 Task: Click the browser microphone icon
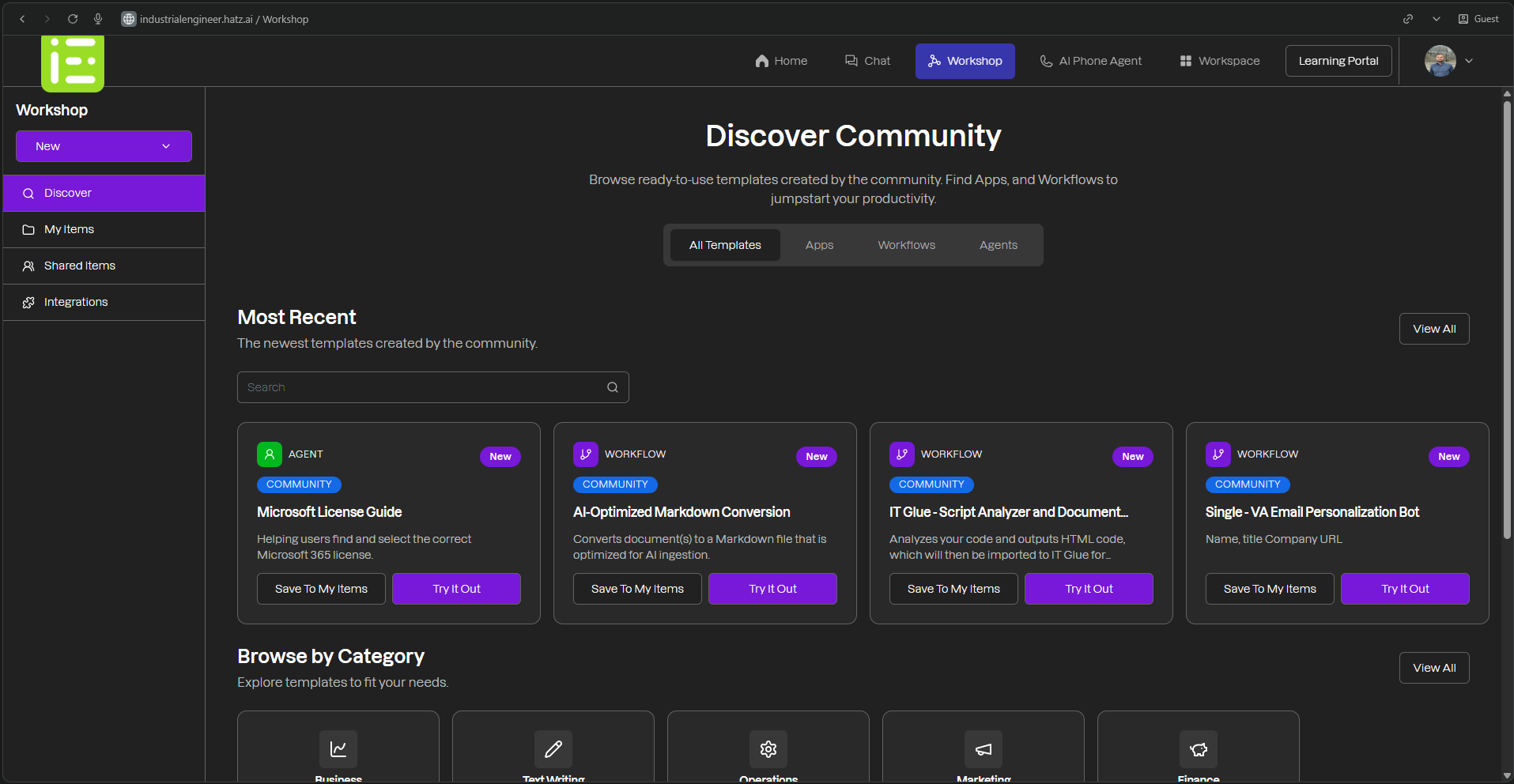point(98,19)
